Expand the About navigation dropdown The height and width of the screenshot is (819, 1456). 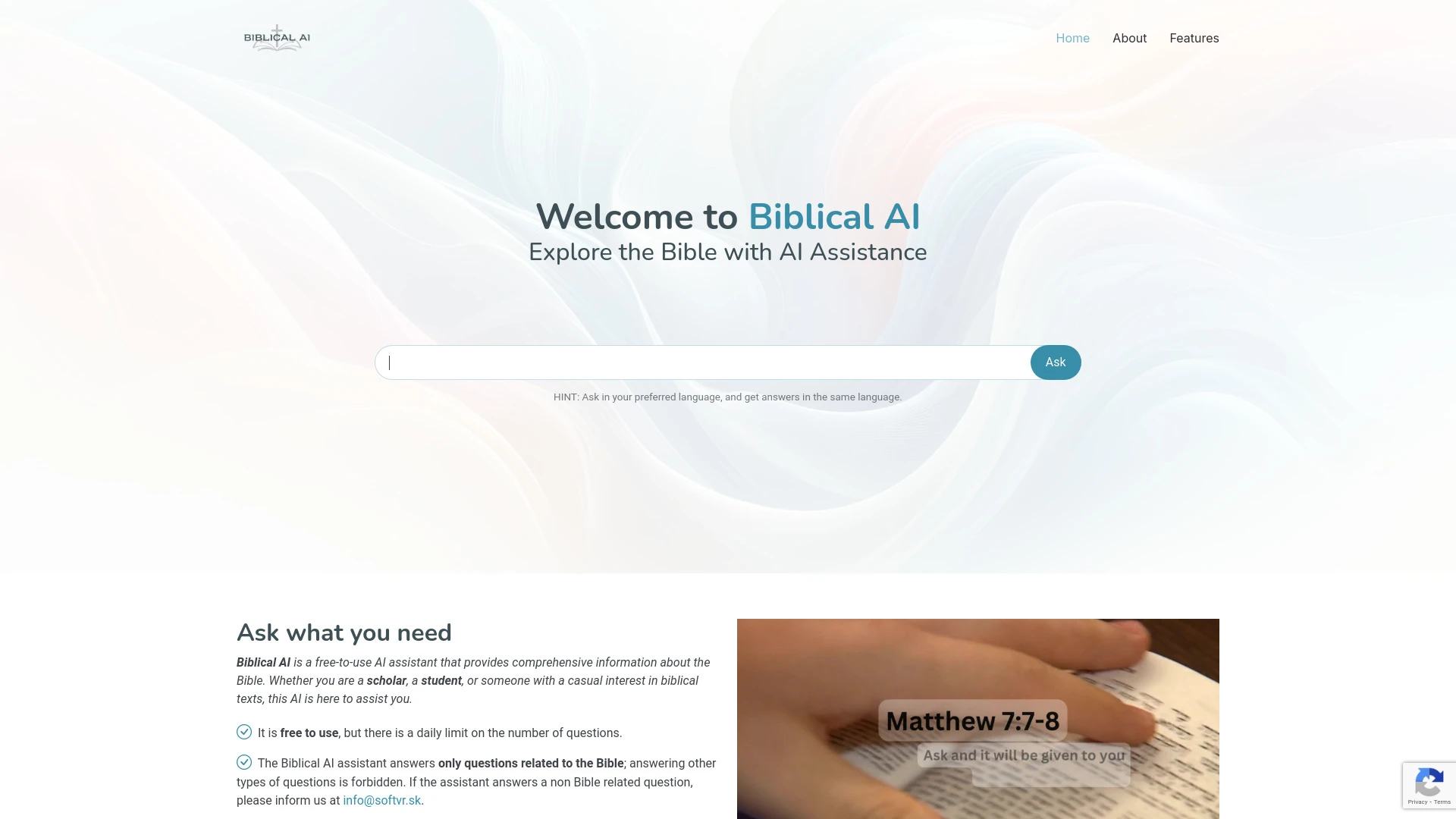pyautogui.click(x=1129, y=37)
